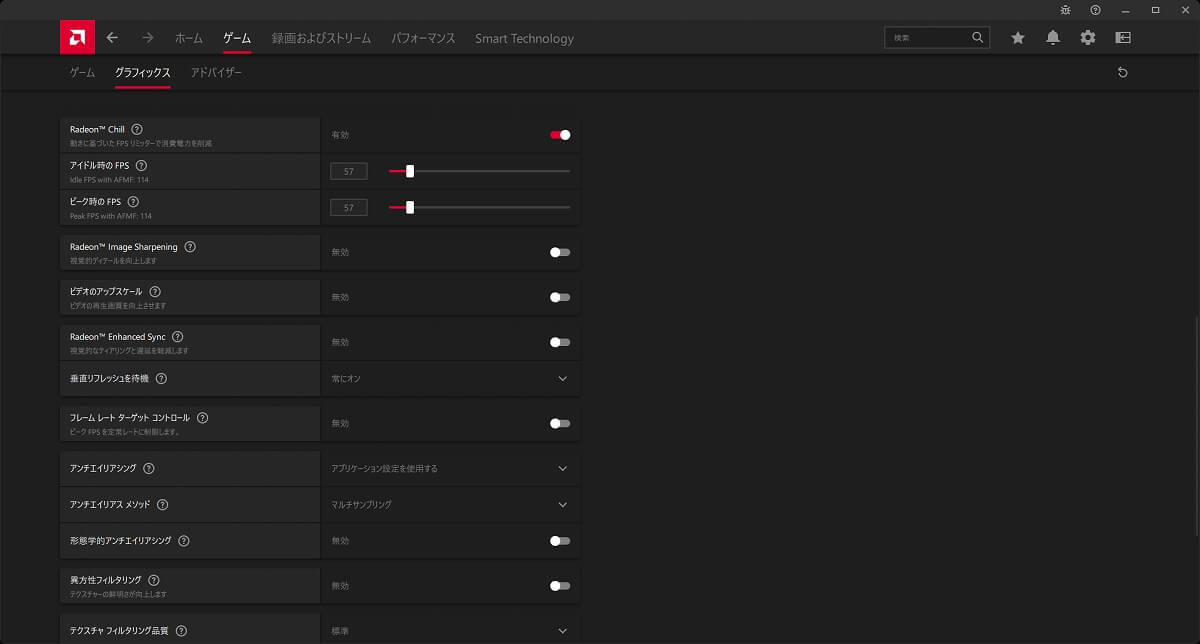Turn on Radeon Enhanced Sync
1200x644 pixels.
pos(559,342)
